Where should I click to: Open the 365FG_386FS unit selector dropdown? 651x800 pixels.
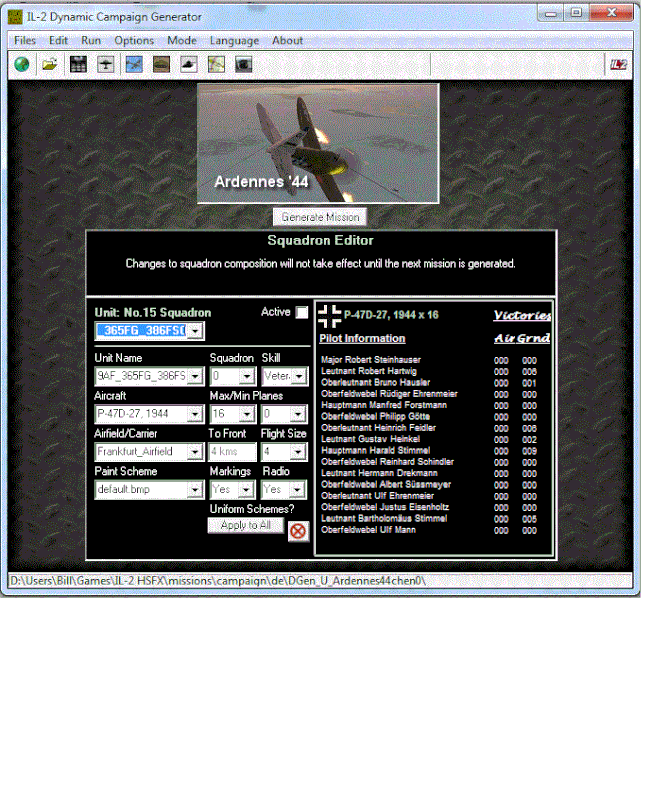[x=195, y=331]
